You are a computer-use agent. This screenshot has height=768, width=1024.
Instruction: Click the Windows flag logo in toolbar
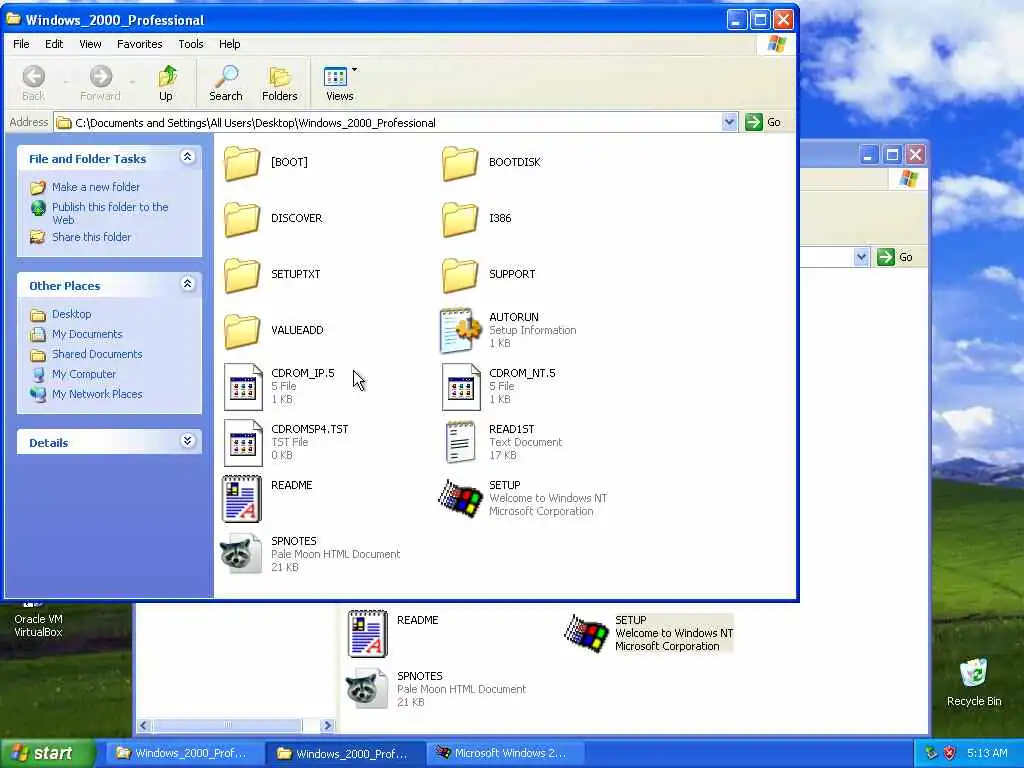click(776, 44)
